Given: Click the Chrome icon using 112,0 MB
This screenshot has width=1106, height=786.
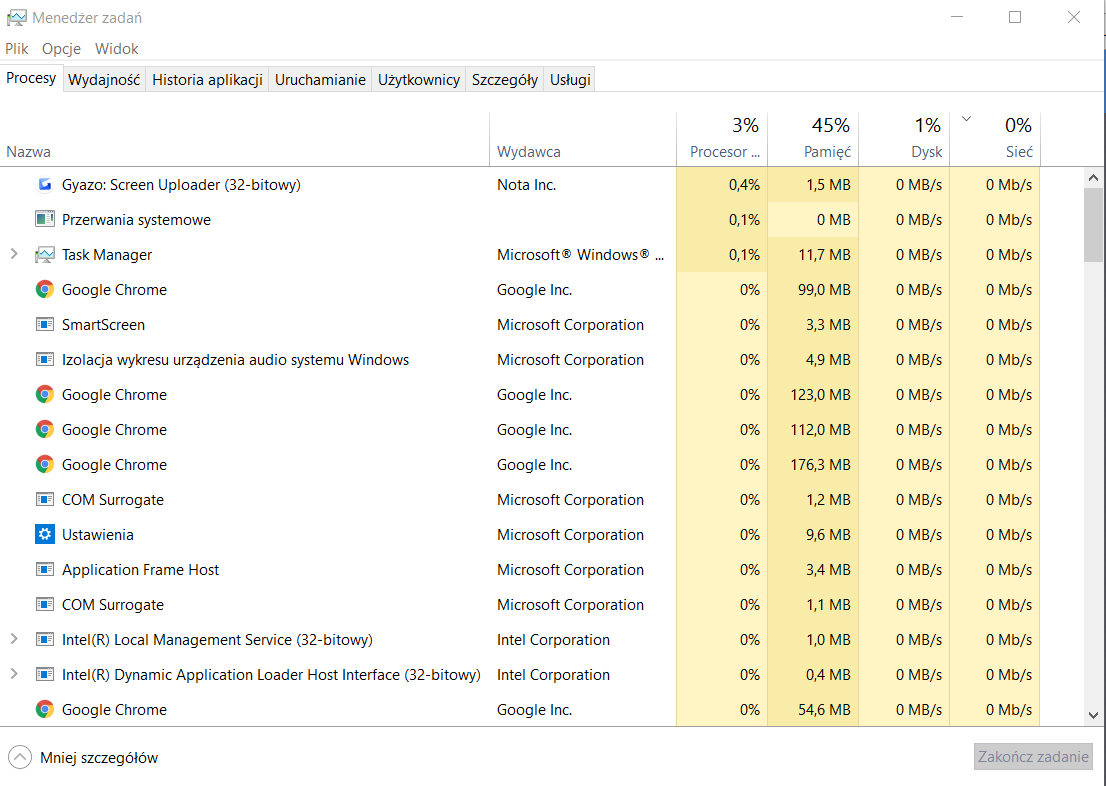Looking at the screenshot, I should 44,430.
